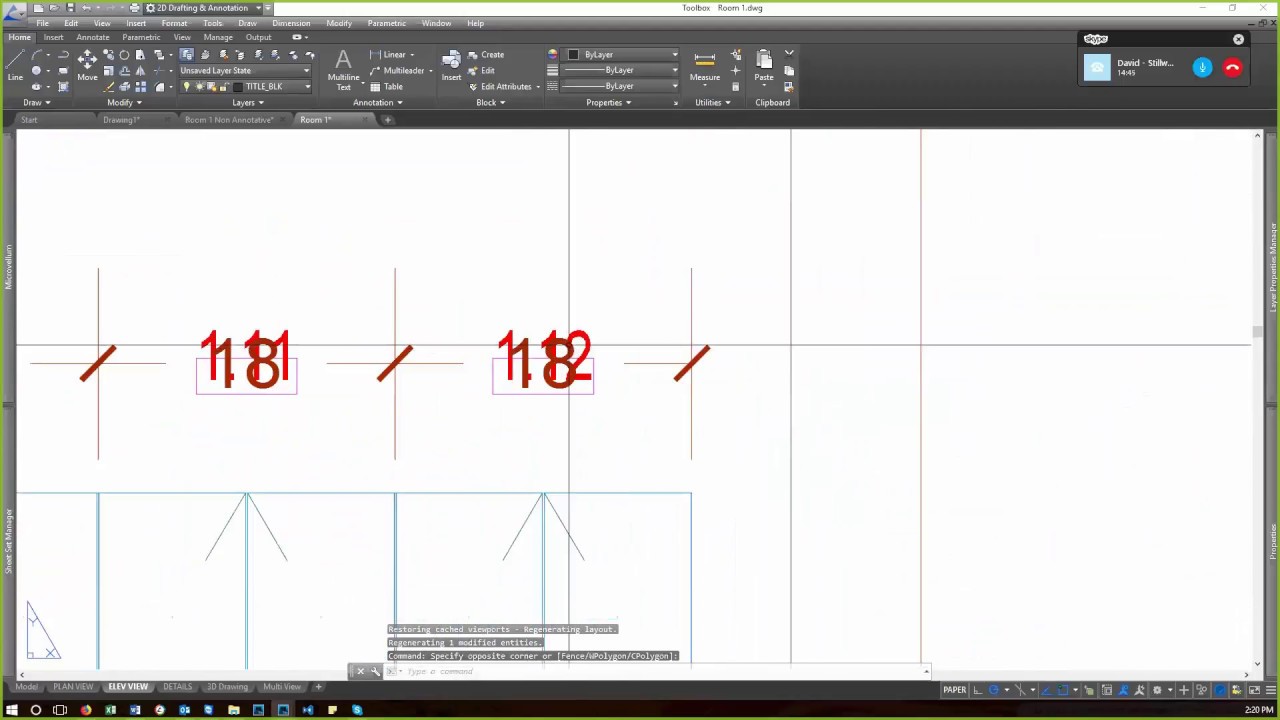Expand the Block panel

coord(491,102)
